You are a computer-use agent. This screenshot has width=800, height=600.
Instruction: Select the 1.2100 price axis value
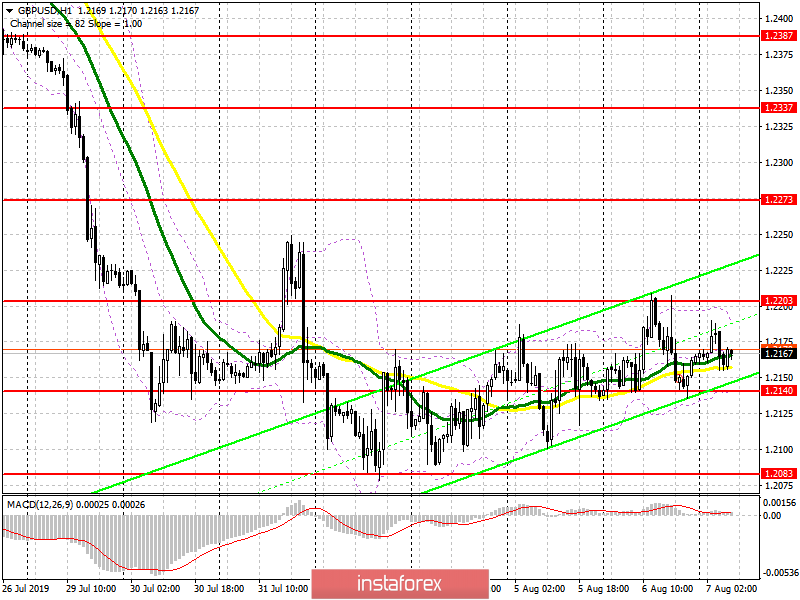point(779,449)
